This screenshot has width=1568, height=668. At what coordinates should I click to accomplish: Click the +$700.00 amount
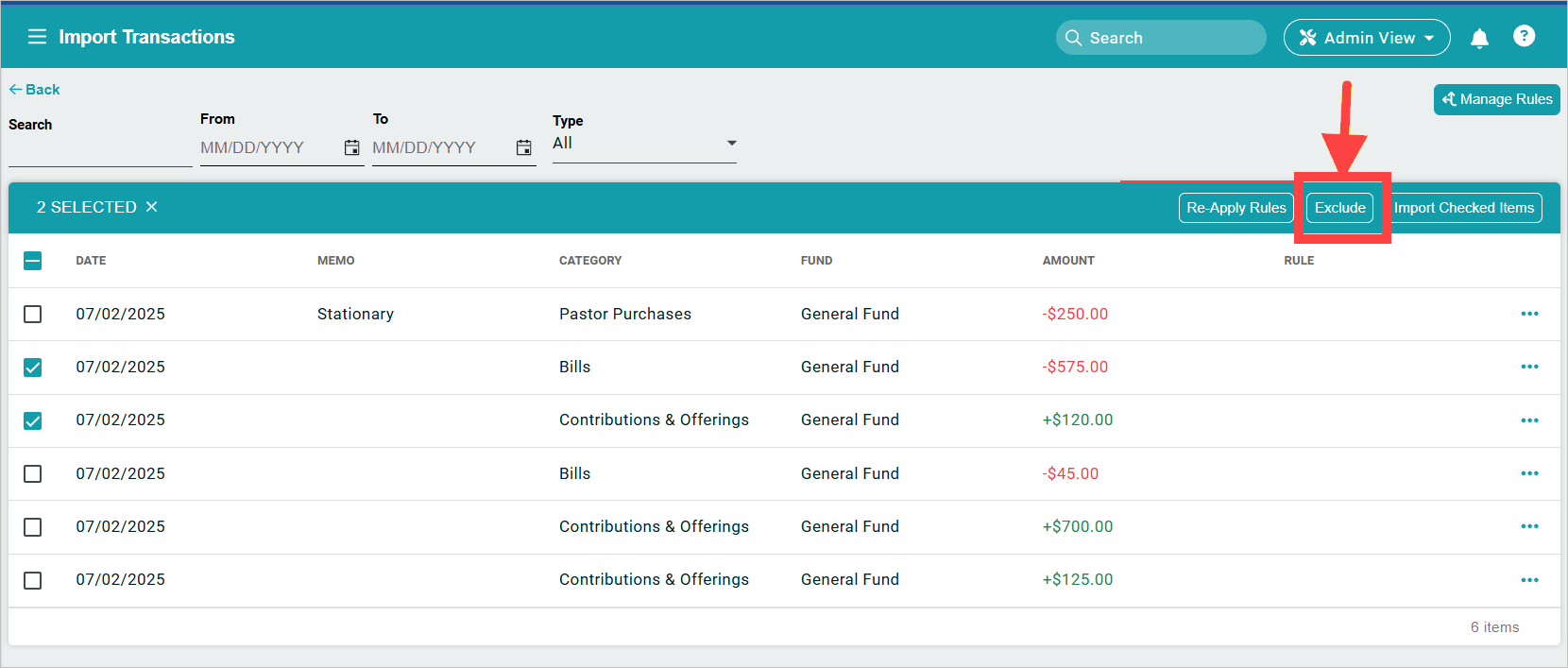click(x=1078, y=526)
